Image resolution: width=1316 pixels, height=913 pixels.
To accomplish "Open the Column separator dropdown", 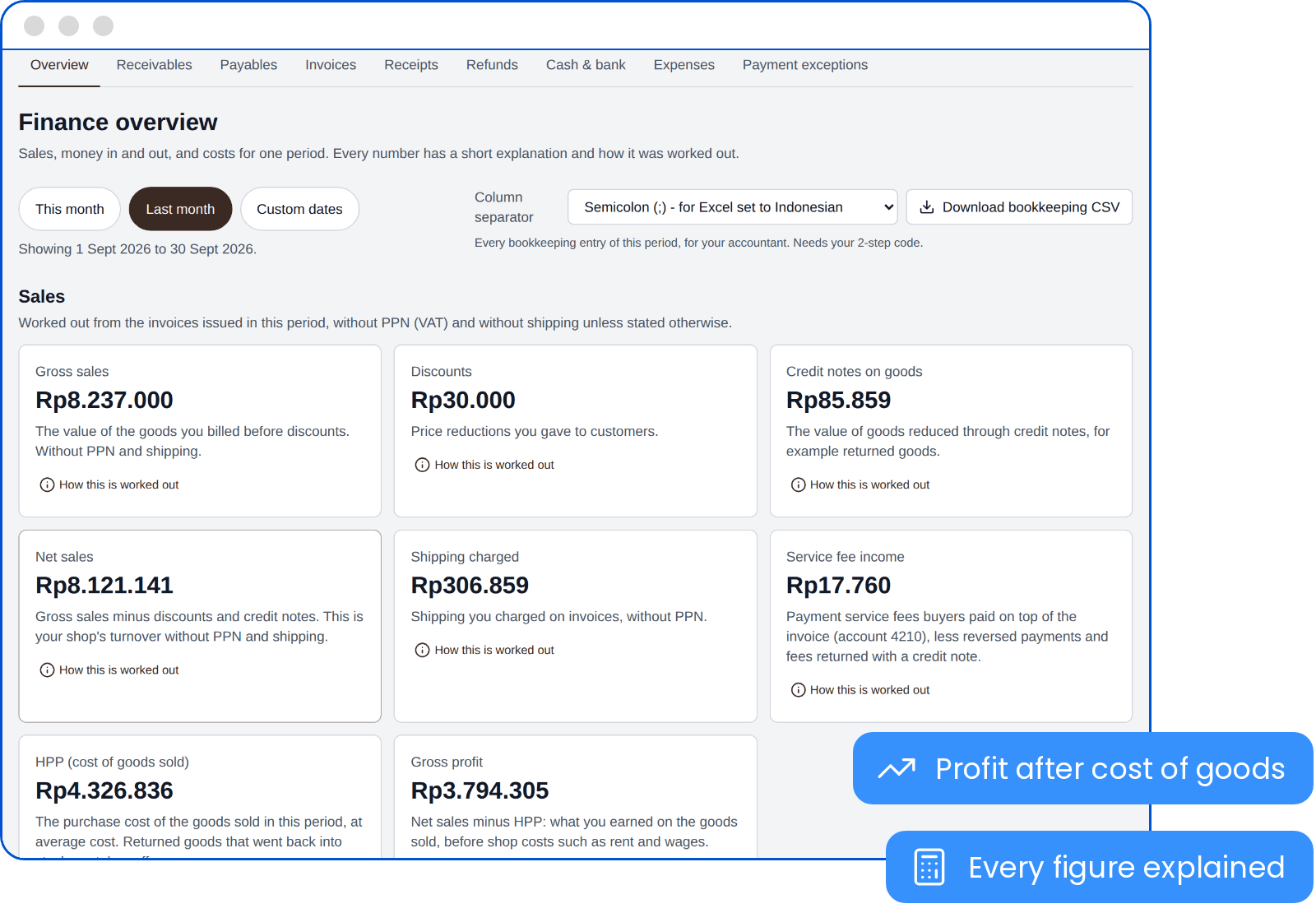I will (x=732, y=207).
